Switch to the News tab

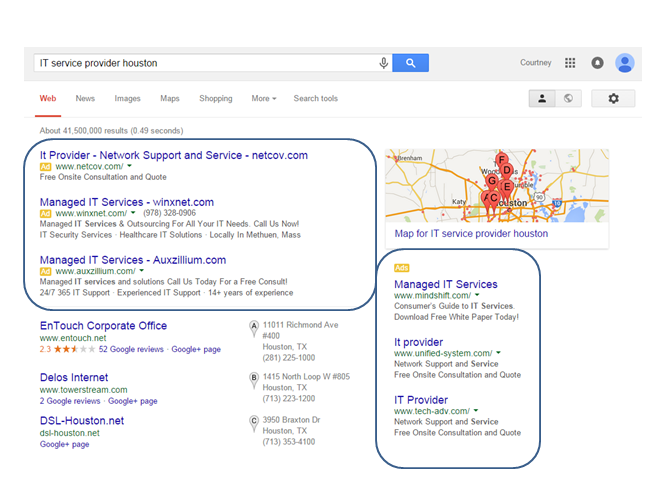[85, 98]
